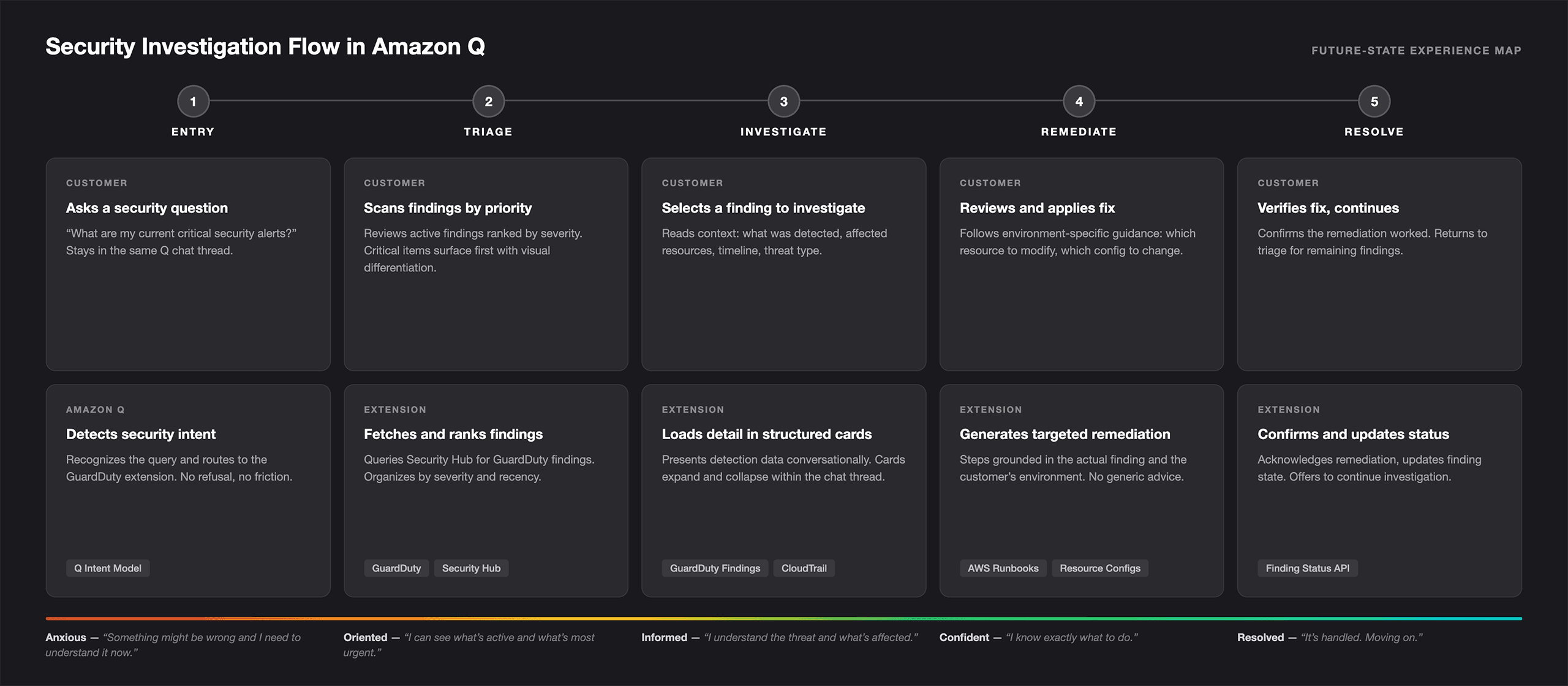Image resolution: width=1568 pixels, height=686 pixels.
Task: Select step 3 circle above Investigate
Action: (784, 102)
